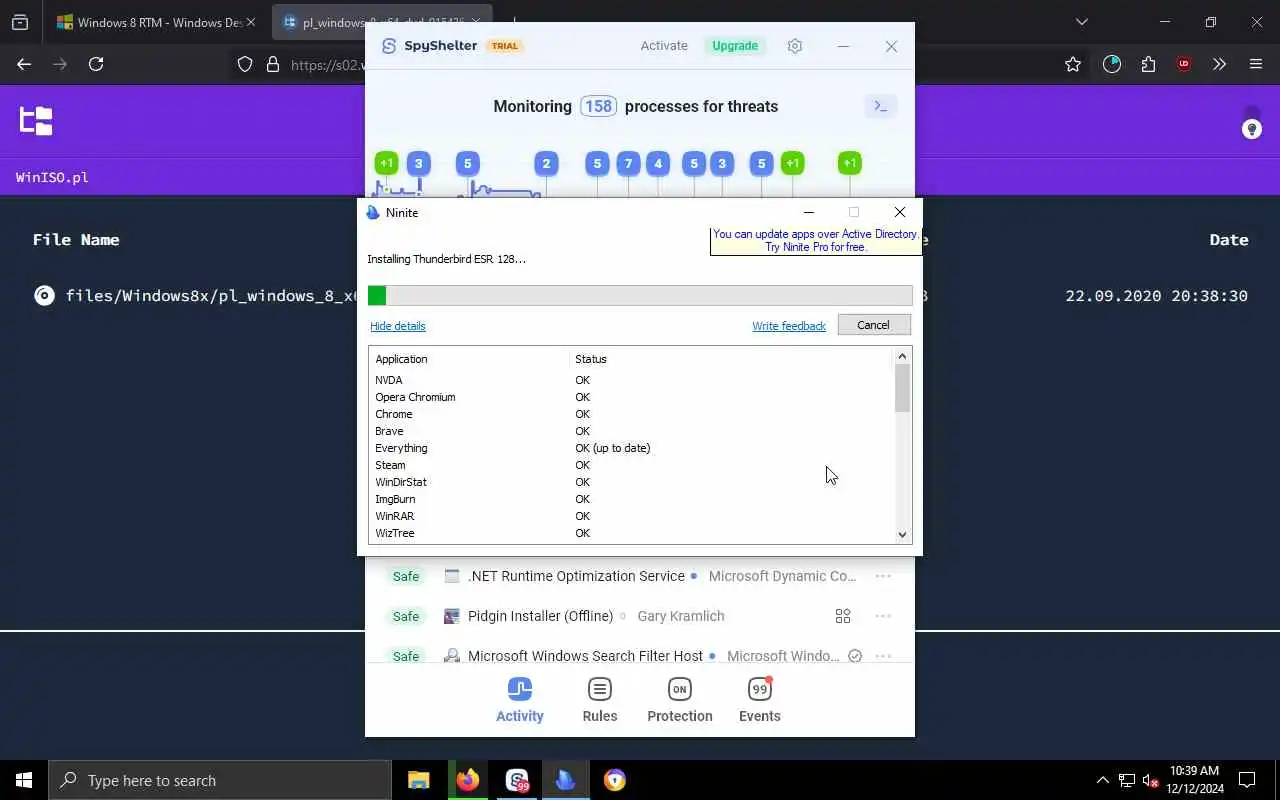Click verified check icon on Windows Search Filter Host
This screenshot has height=800, width=1280.
855,656
